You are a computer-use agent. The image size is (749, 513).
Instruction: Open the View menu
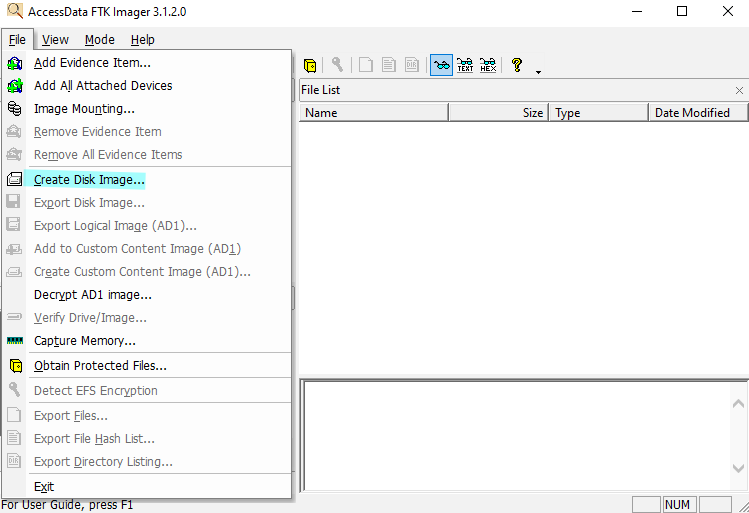coord(55,40)
